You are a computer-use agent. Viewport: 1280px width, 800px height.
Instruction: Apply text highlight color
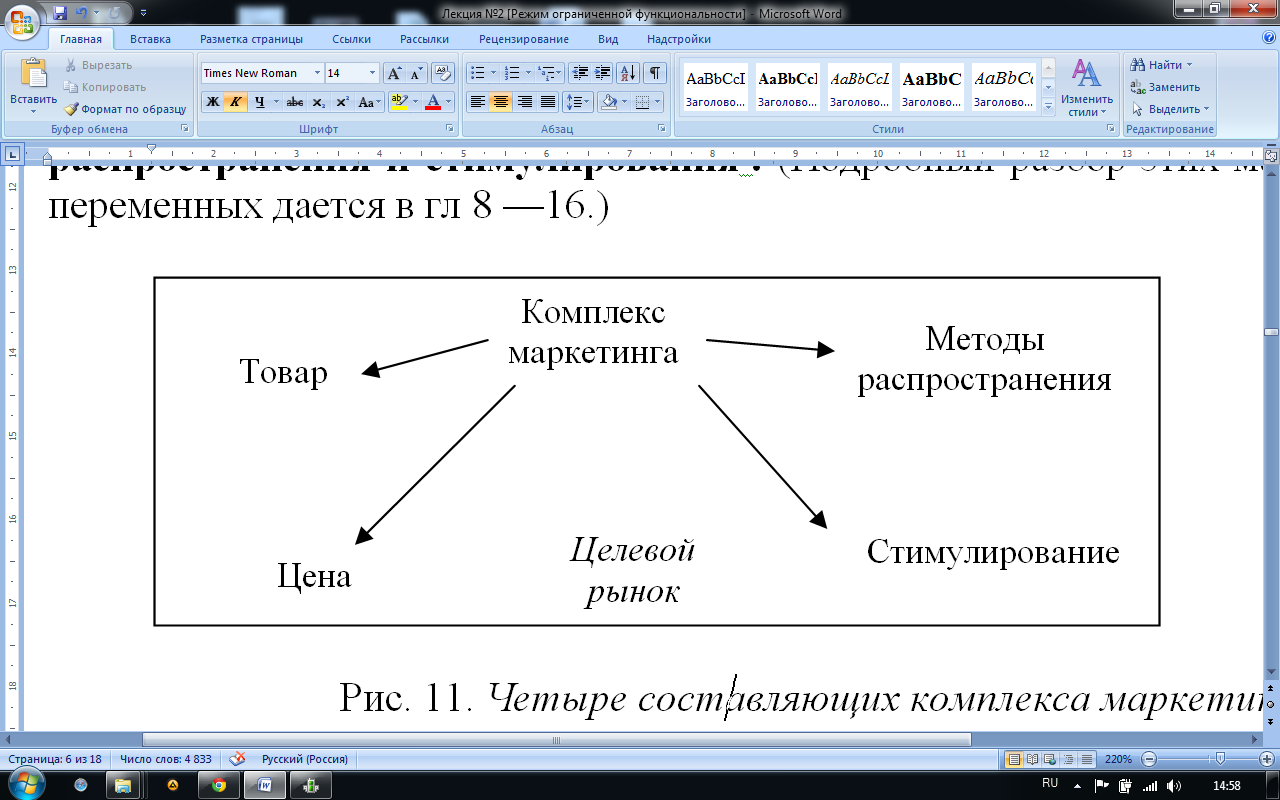399,102
